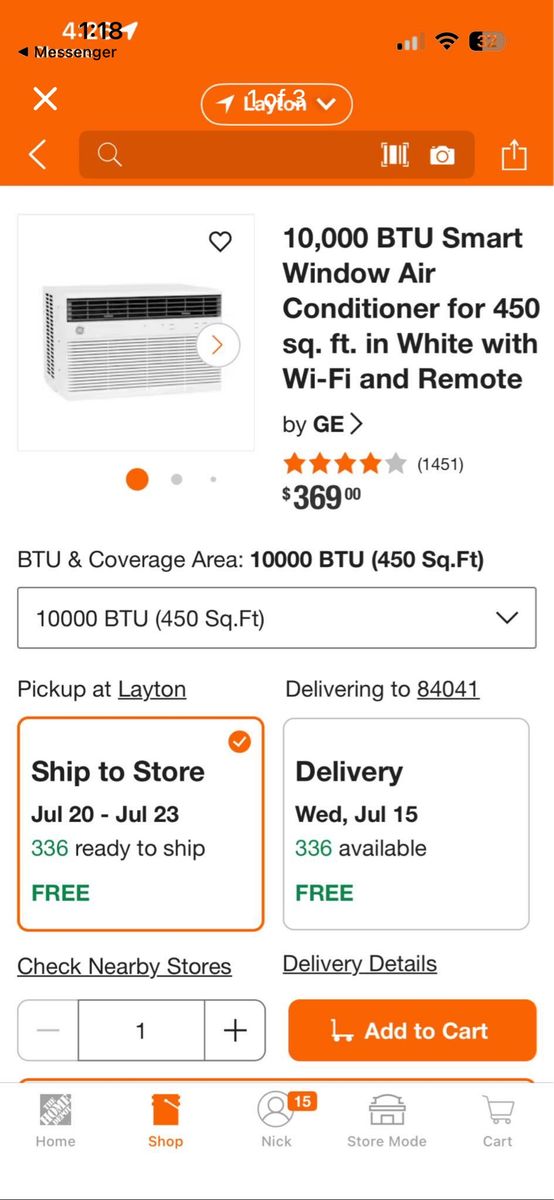The image size is (554, 1200).
Task: Tap the share icon at top right
Action: coord(513,155)
